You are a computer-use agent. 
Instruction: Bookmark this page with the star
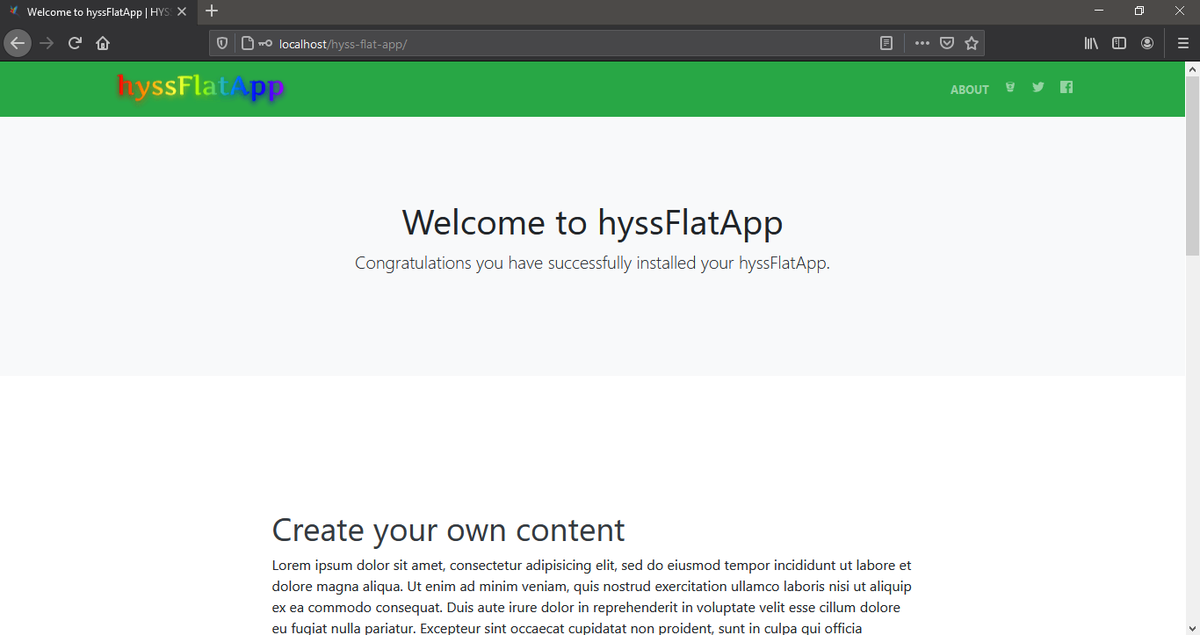(971, 44)
